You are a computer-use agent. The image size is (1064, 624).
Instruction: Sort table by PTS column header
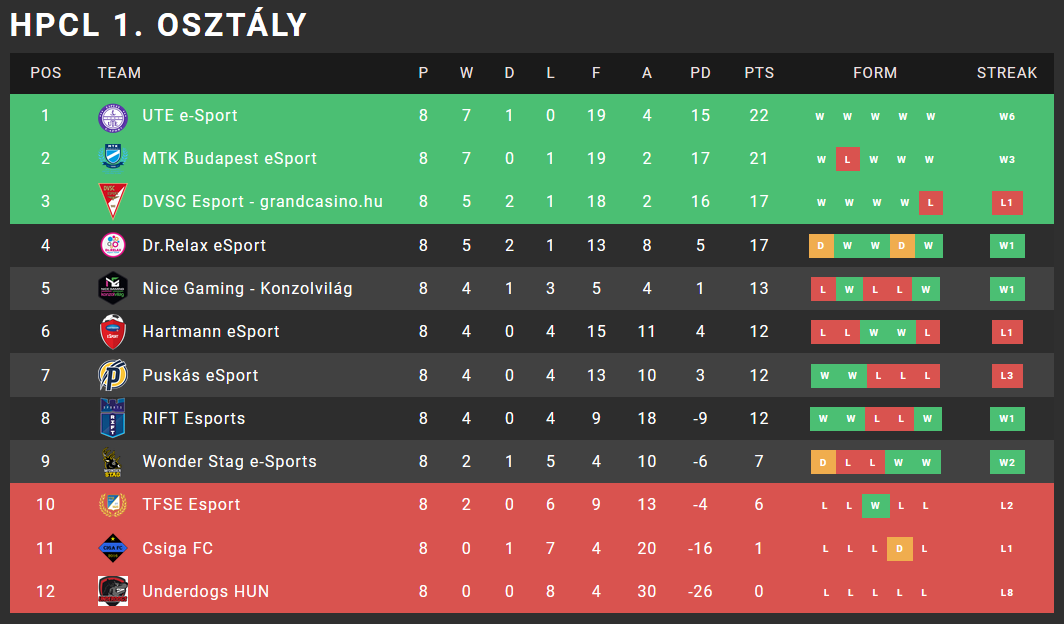759,73
